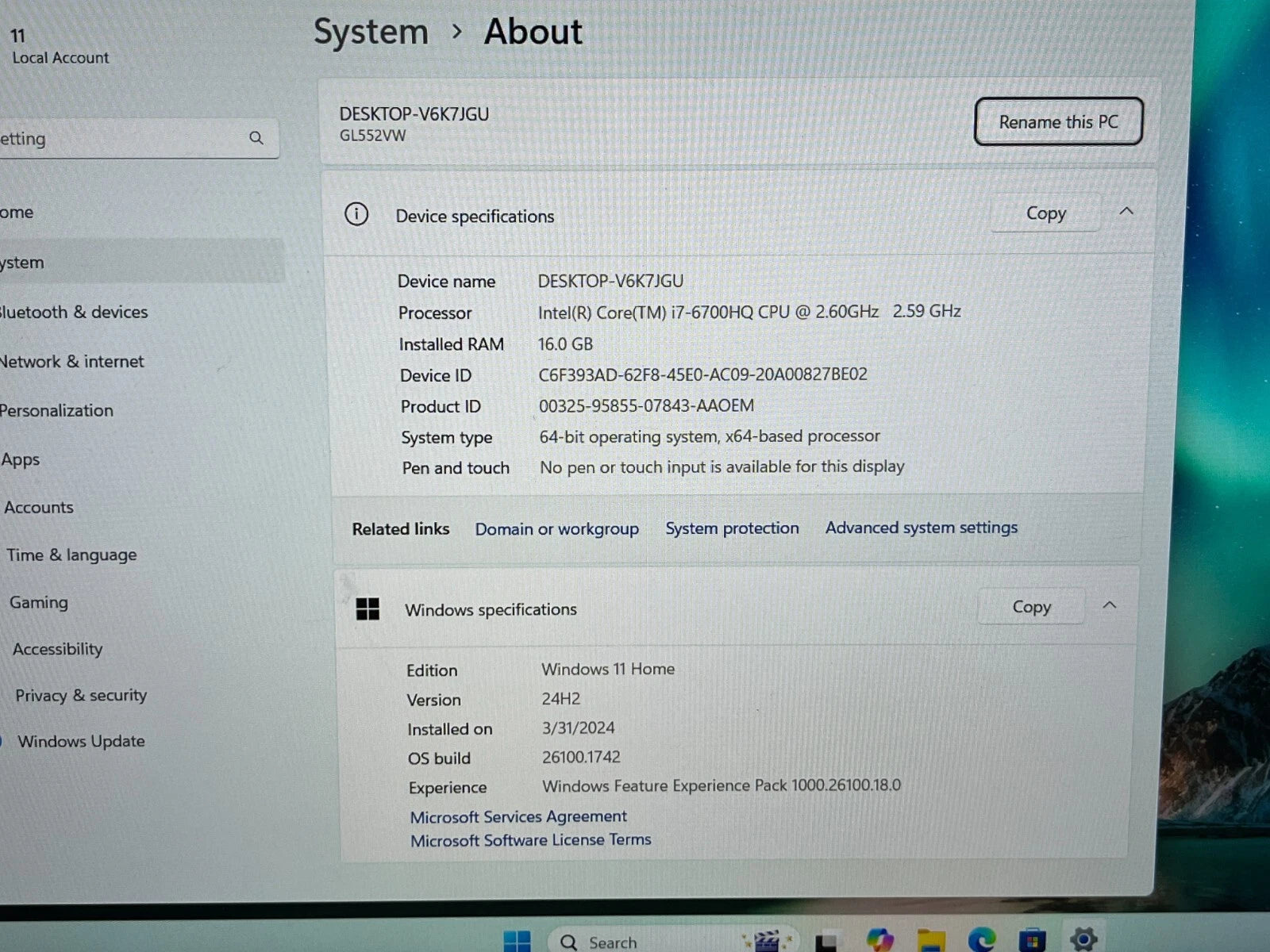Select Windows Update in the sidebar
Image resolution: width=1270 pixels, height=952 pixels.
pyautogui.click(x=81, y=742)
